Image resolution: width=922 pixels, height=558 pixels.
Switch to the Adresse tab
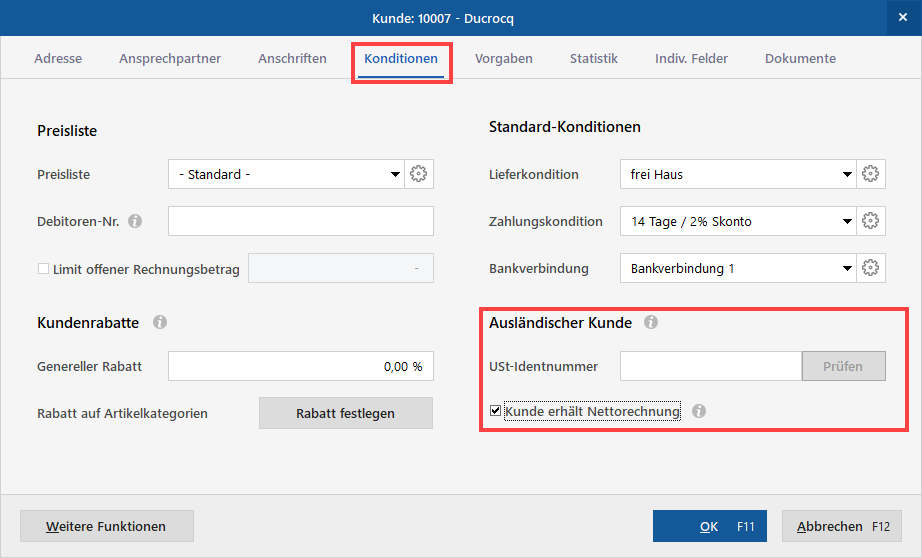pos(58,59)
